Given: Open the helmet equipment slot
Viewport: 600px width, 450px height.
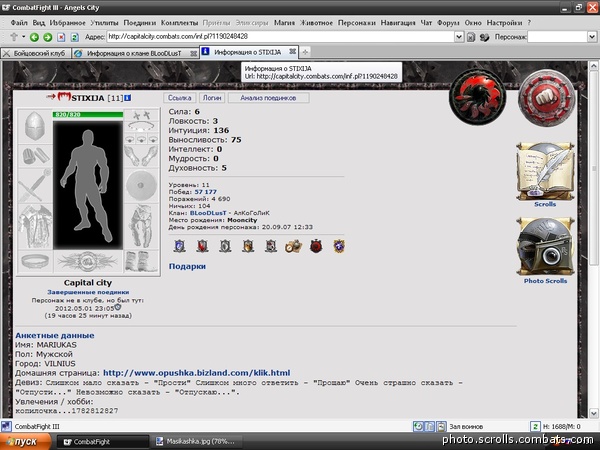Looking at the screenshot, I should pyautogui.click(x=35, y=126).
